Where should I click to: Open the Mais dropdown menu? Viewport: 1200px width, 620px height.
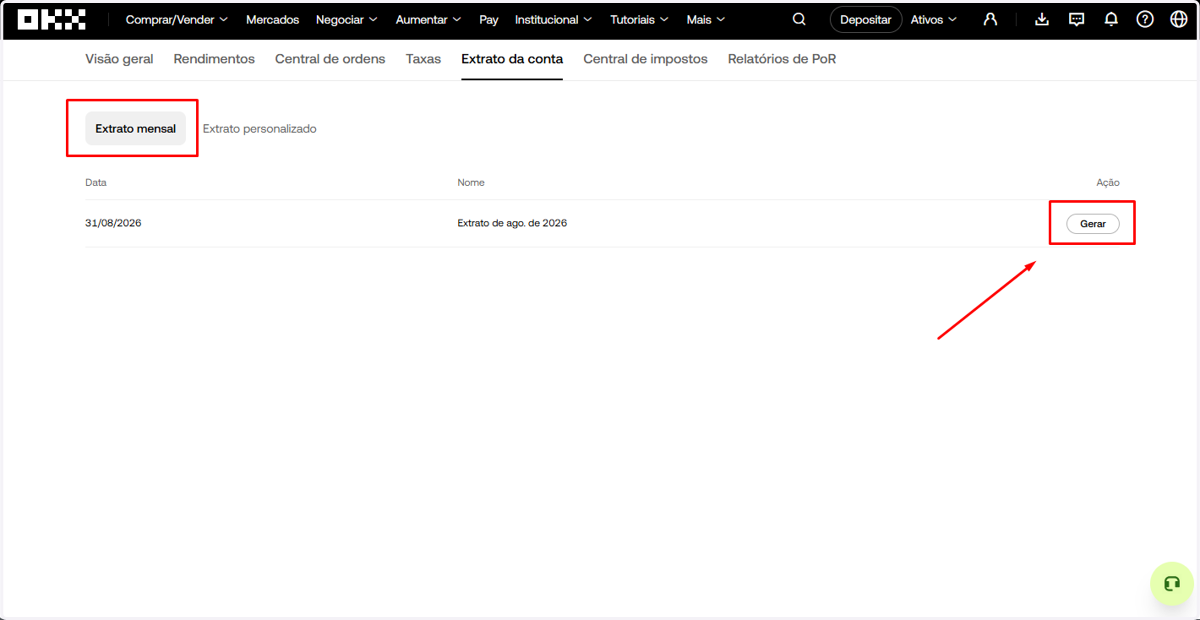[706, 19]
